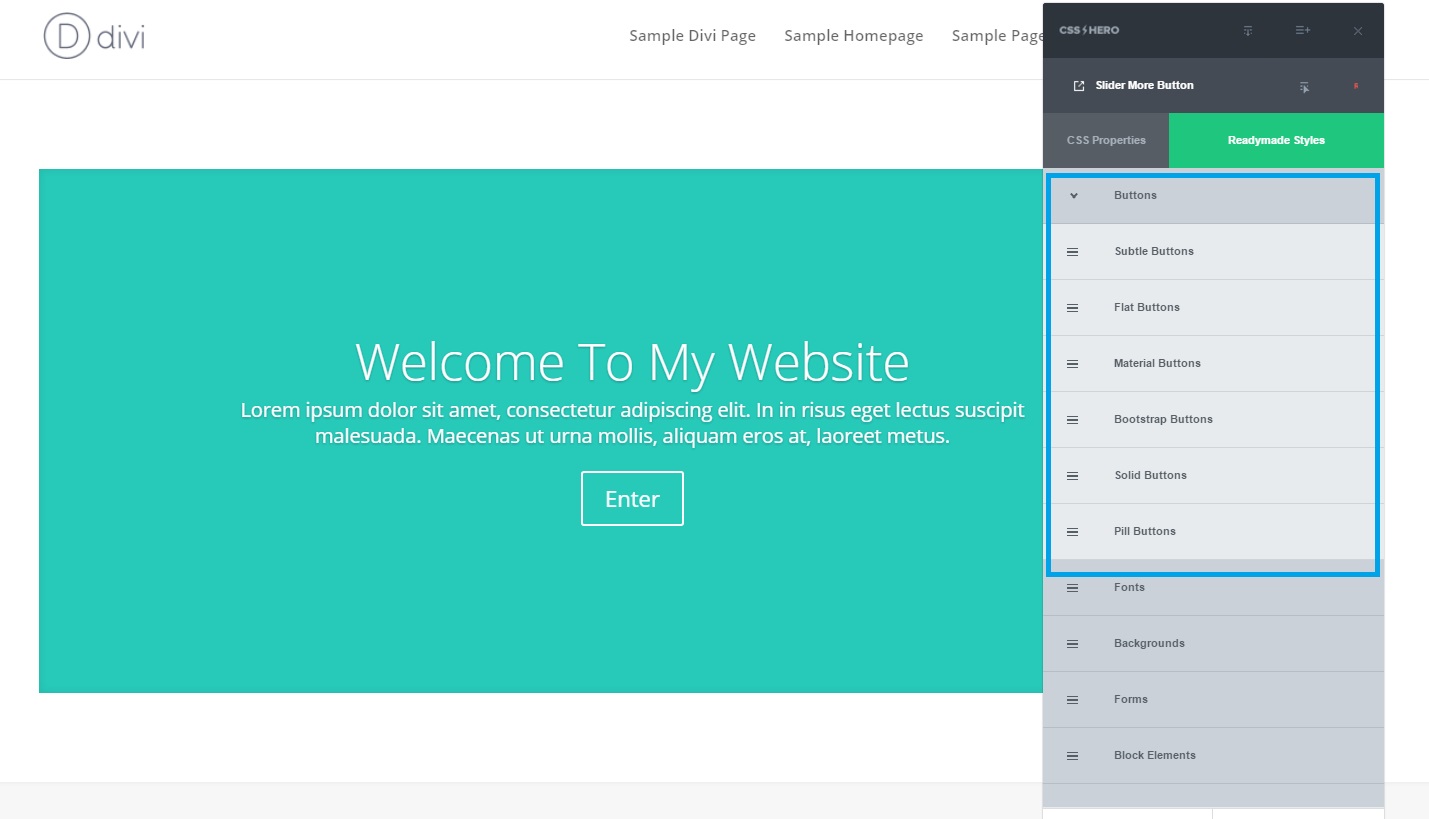Expand the Backgrounds section
This screenshot has width=1429, height=819.
coord(1213,643)
